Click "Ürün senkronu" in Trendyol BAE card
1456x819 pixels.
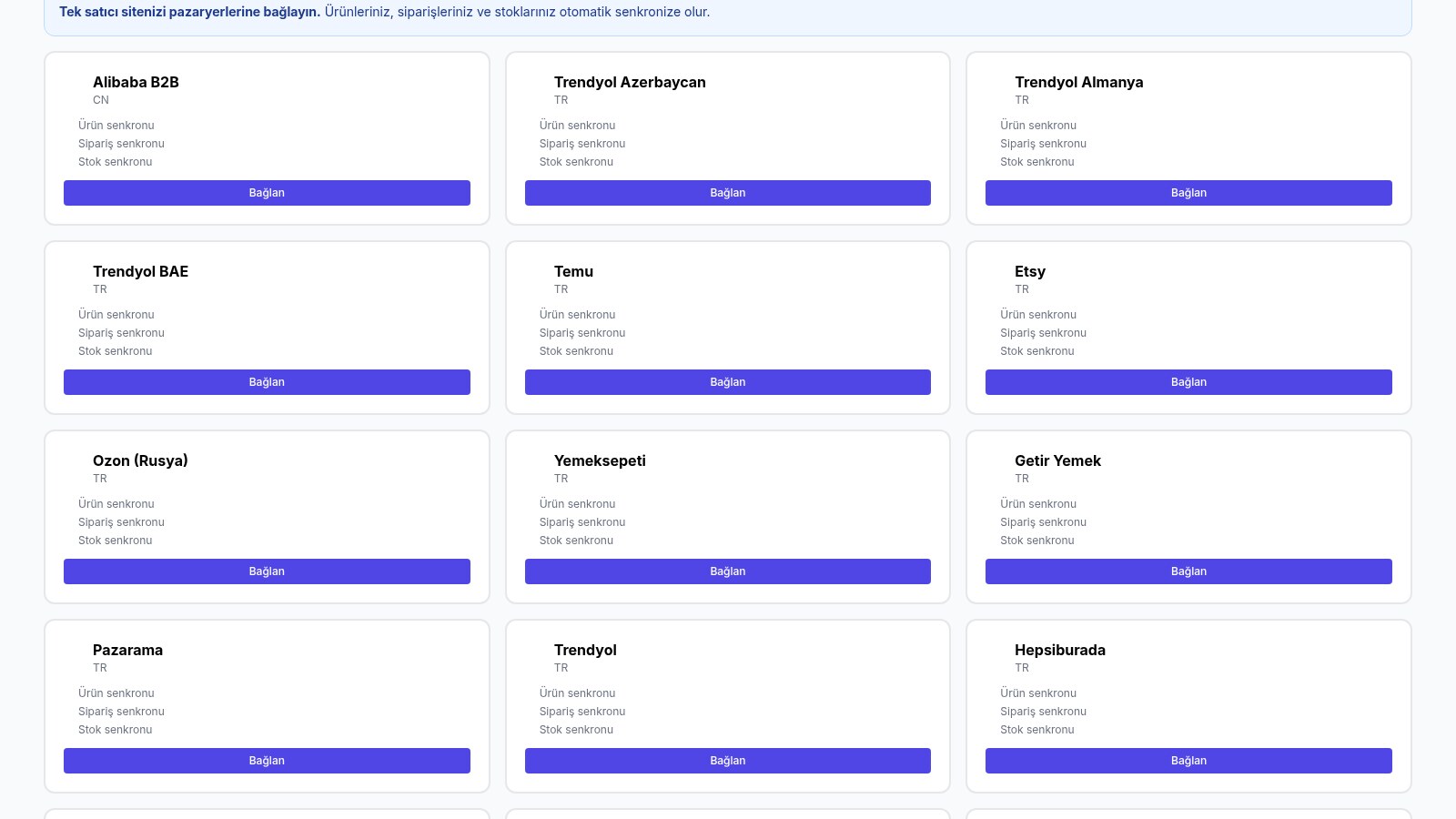pyautogui.click(x=116, y=315)
